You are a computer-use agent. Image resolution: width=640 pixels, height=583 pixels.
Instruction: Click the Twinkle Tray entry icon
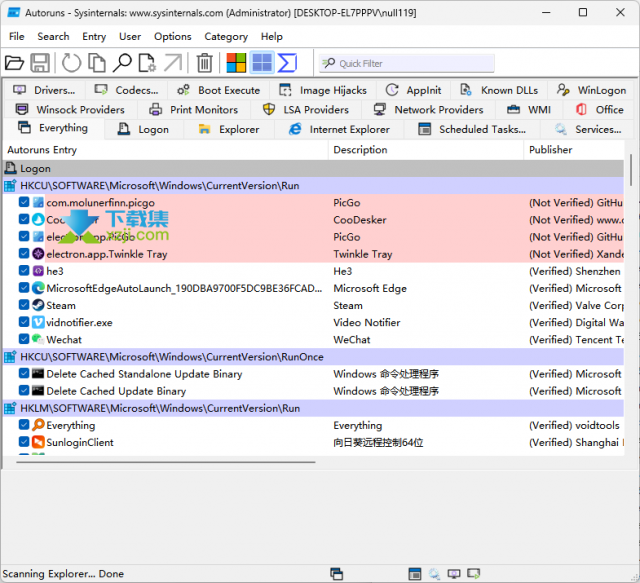(38, 254)
